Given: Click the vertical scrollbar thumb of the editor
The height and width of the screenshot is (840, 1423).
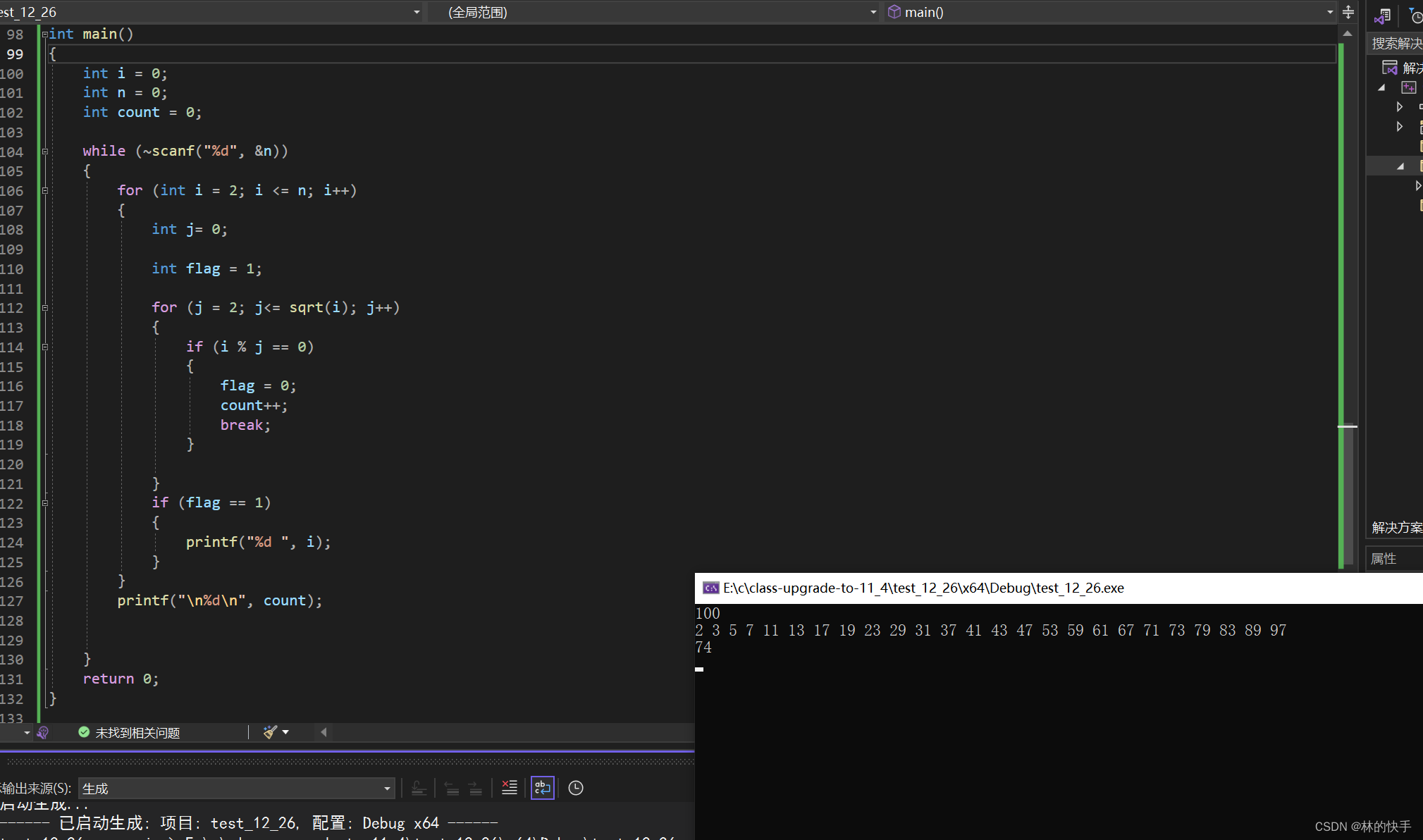Looking at the screenshot, I should pos(1348,493).
